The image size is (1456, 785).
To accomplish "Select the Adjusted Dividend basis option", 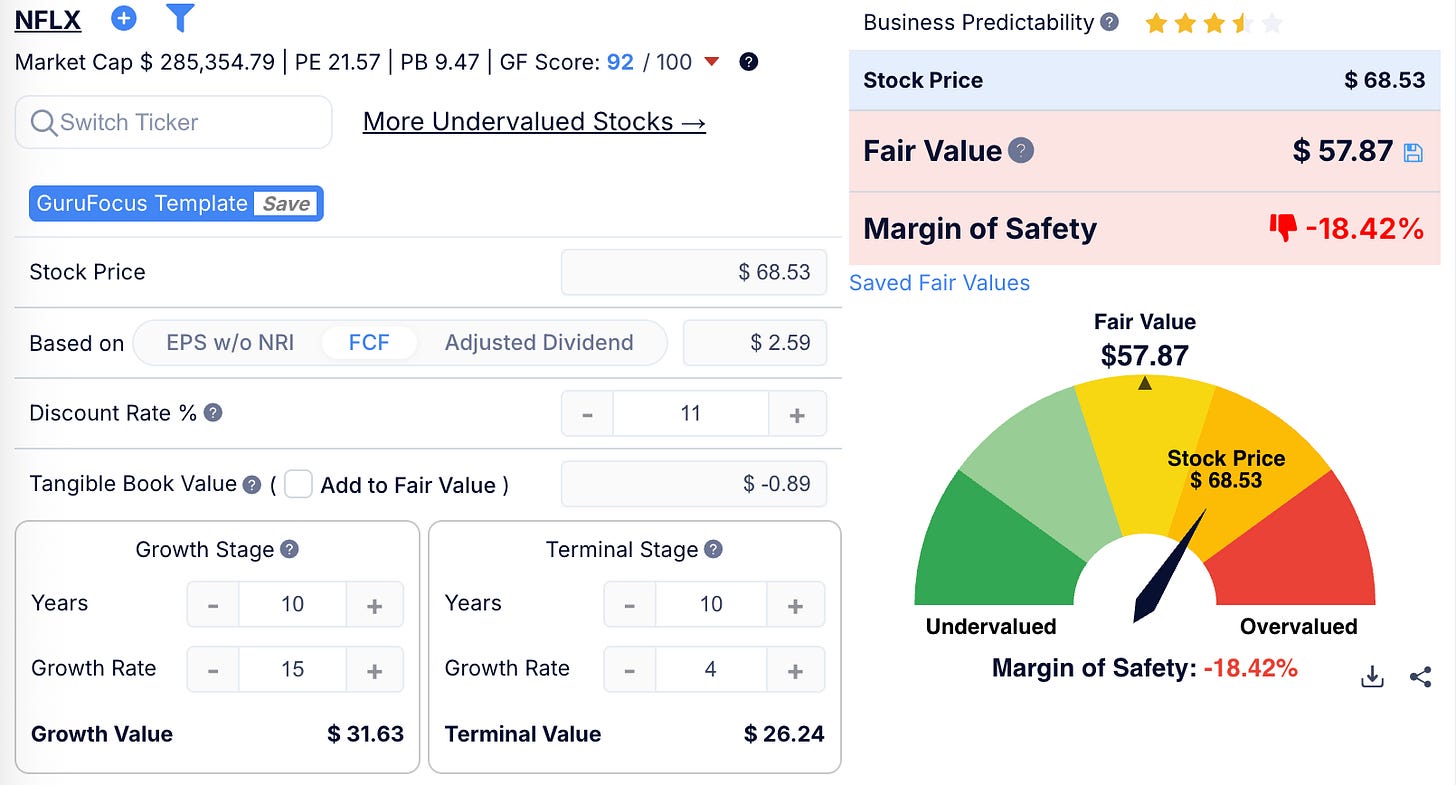I will coord(539,343).
